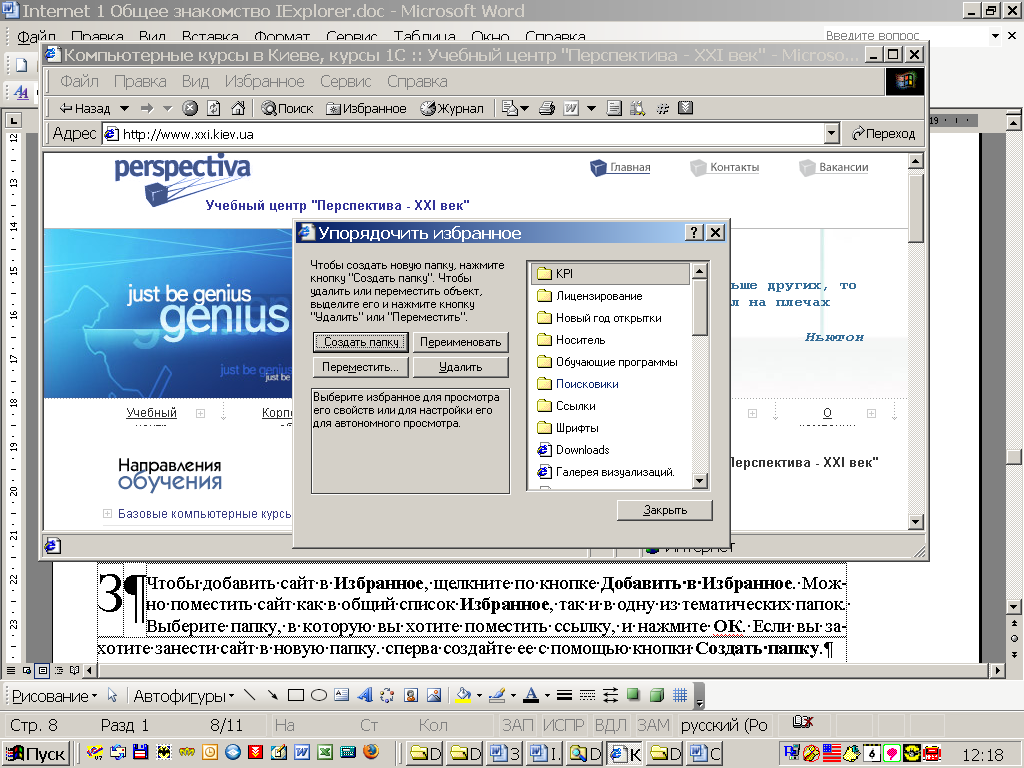Open Справка menu in Internet Explorer
1024x768 pixels.
pos(417,82)
